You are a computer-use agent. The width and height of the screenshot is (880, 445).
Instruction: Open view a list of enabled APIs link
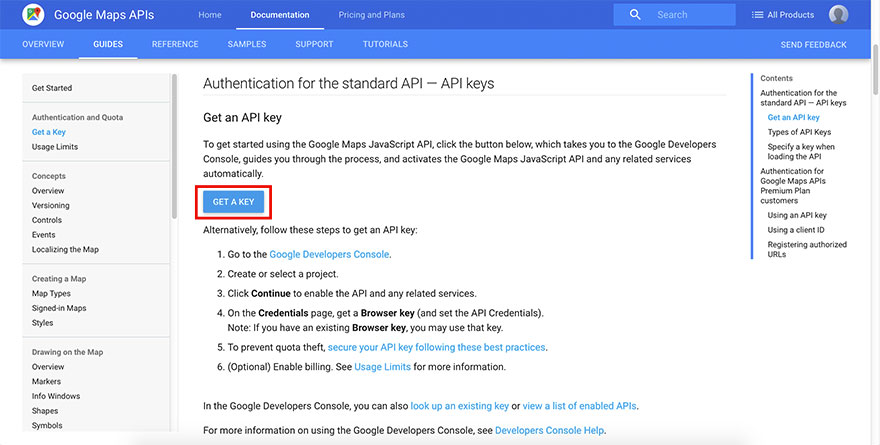(x=579, y=406)
